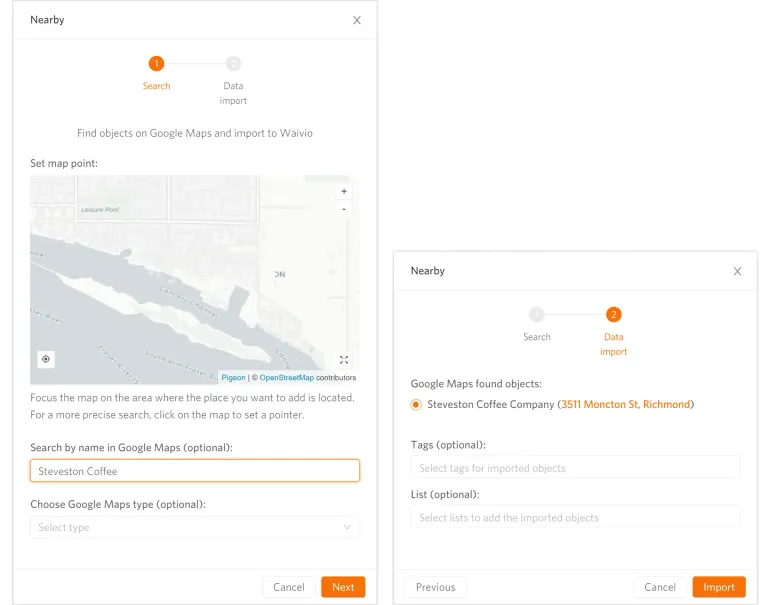Close the right Nearby data import dialog

737,271
